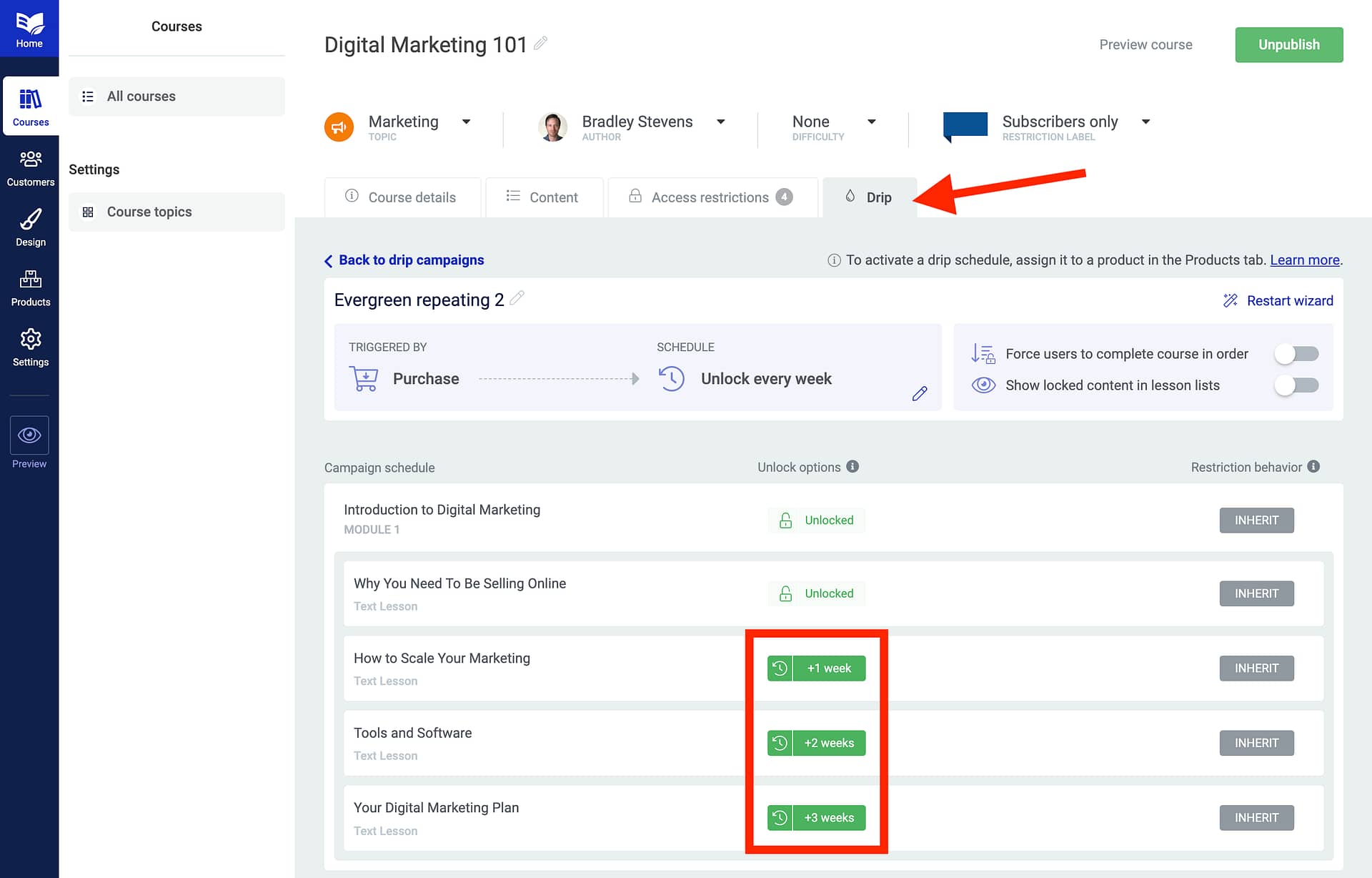Go to the Design section
This screenshot has height=878, width=1372.
click(30, 228)
